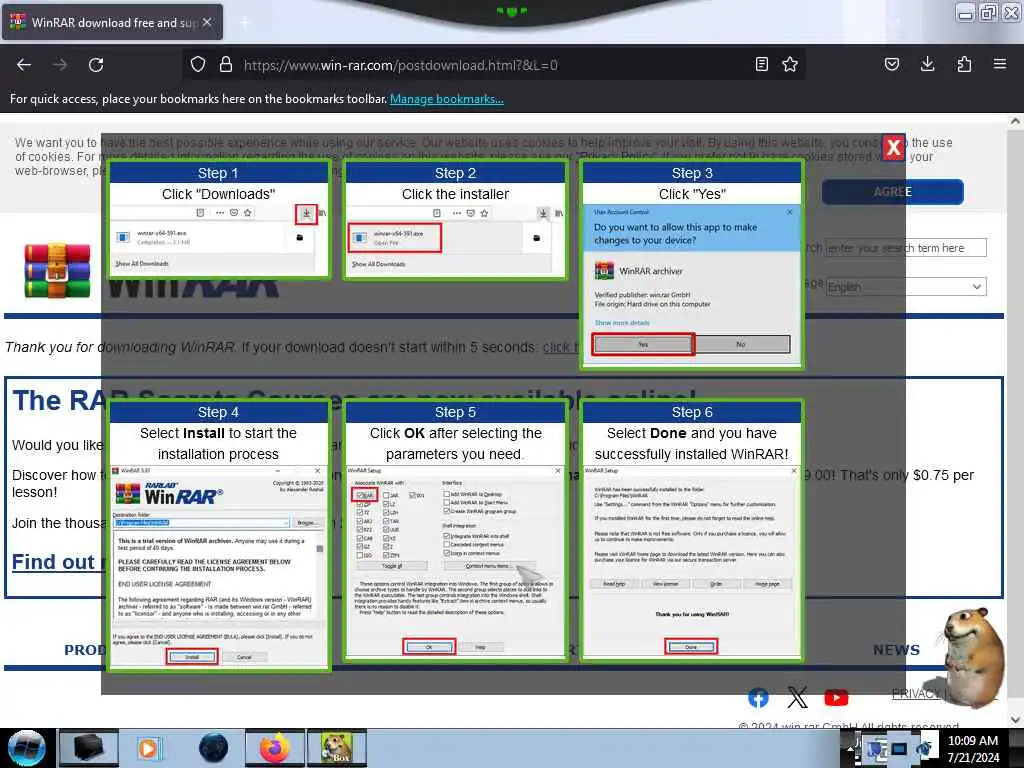Click the Step 4 Select Install card
The height and width of the screenshot is (768, 1024).
tap(219, 536)
